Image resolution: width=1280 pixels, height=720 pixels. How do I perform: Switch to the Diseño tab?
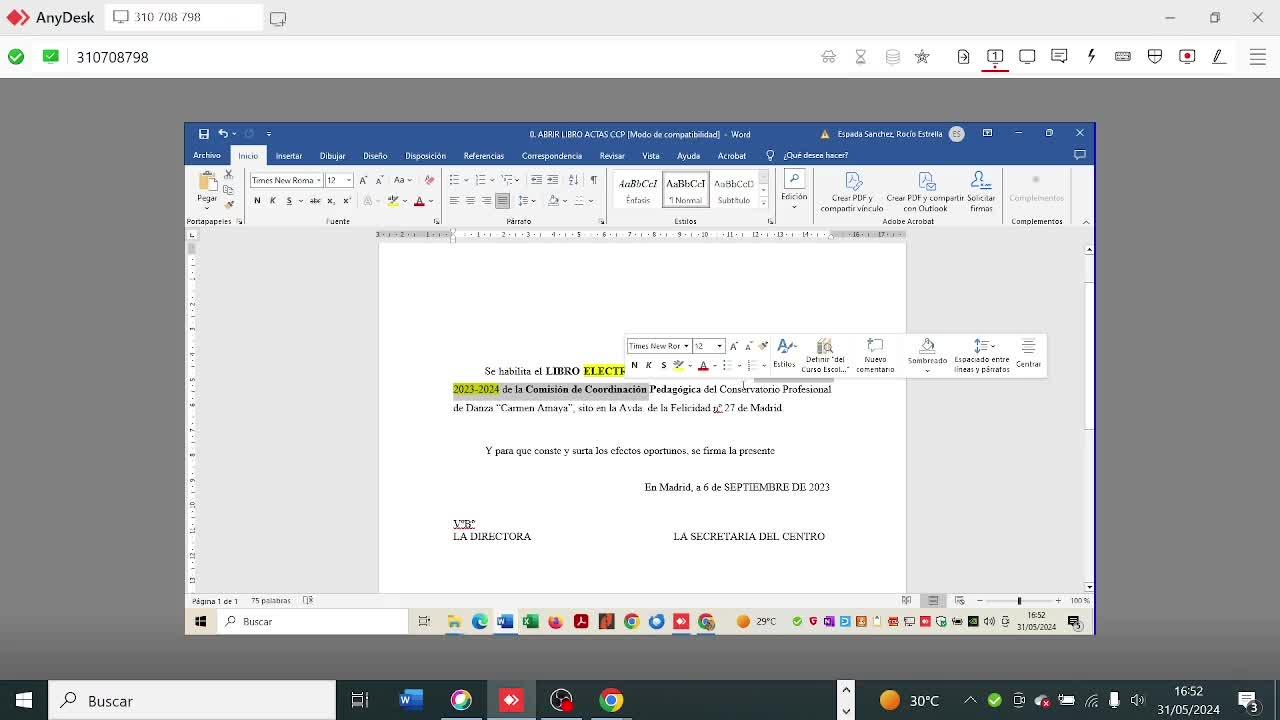(375, 156)
